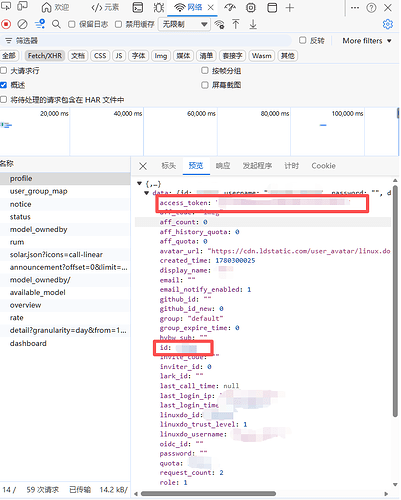The height and width of the screenshot is (500, 401).
Task: Switch to the Elements (元素) tab
Action: (x=105, y=7)
